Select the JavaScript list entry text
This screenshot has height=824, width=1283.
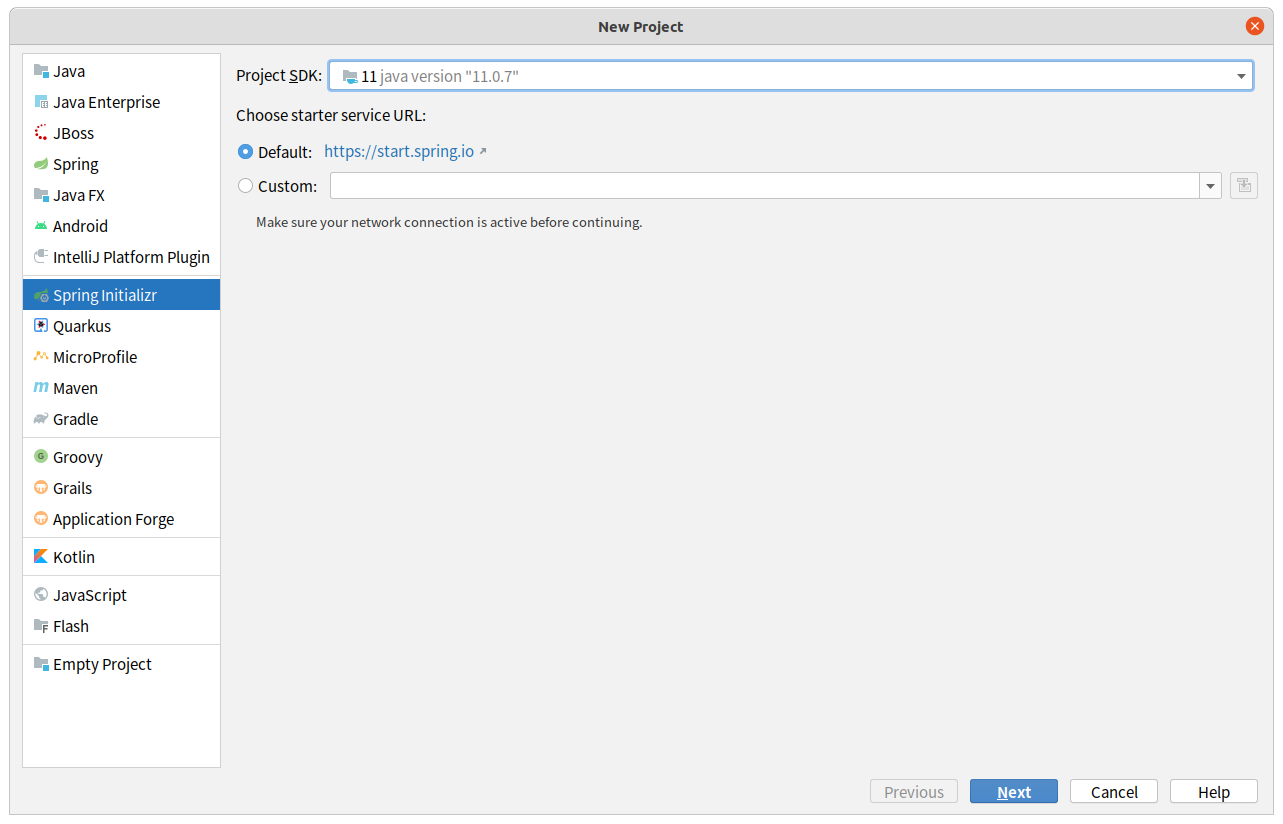coord(90,595)
